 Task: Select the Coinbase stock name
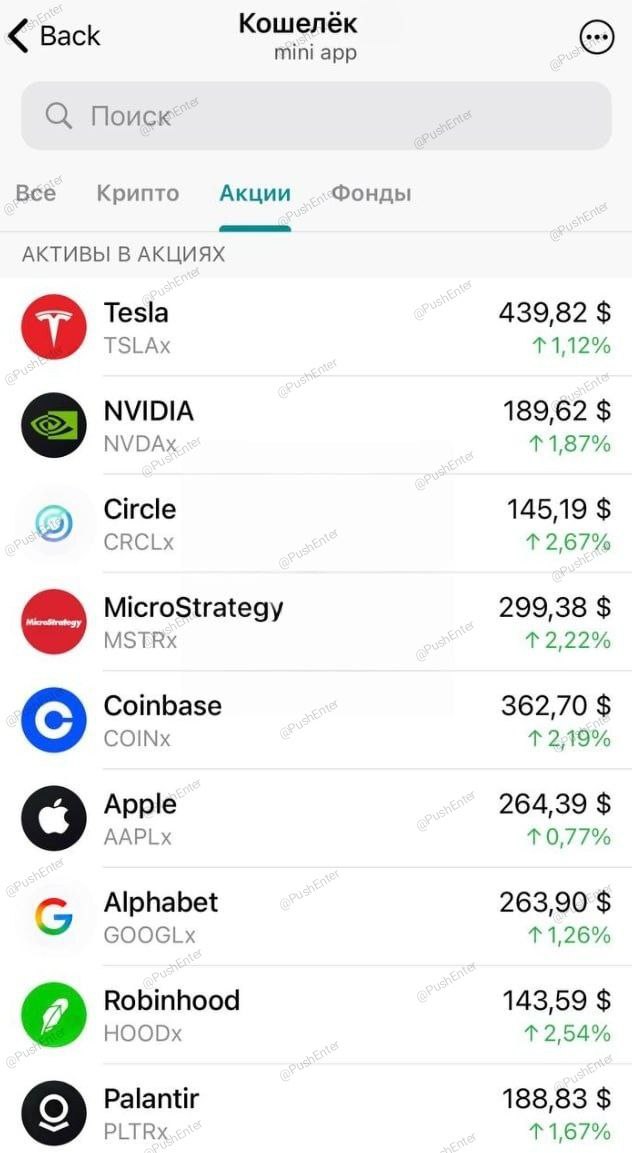click(163, 705)
